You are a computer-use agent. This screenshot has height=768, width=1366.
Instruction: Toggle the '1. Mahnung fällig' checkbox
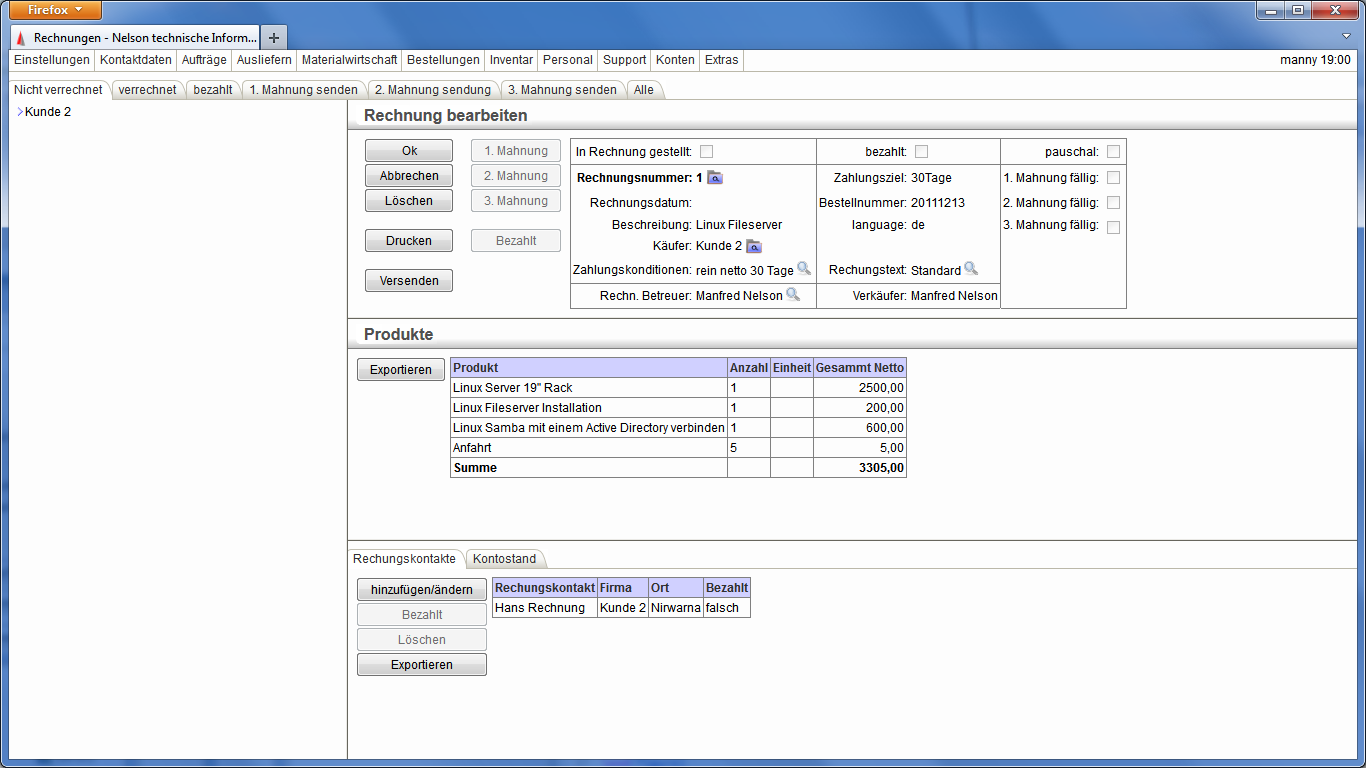point(1113,178)
